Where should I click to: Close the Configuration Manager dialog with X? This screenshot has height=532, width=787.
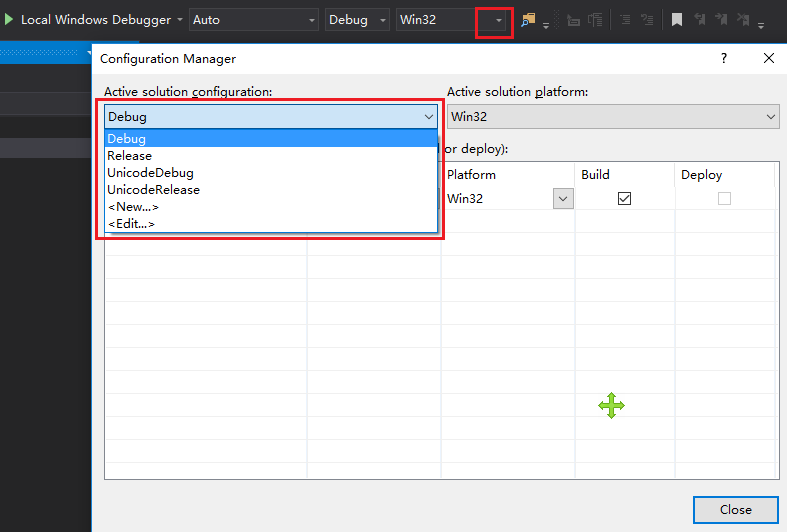tap(768, 58)
